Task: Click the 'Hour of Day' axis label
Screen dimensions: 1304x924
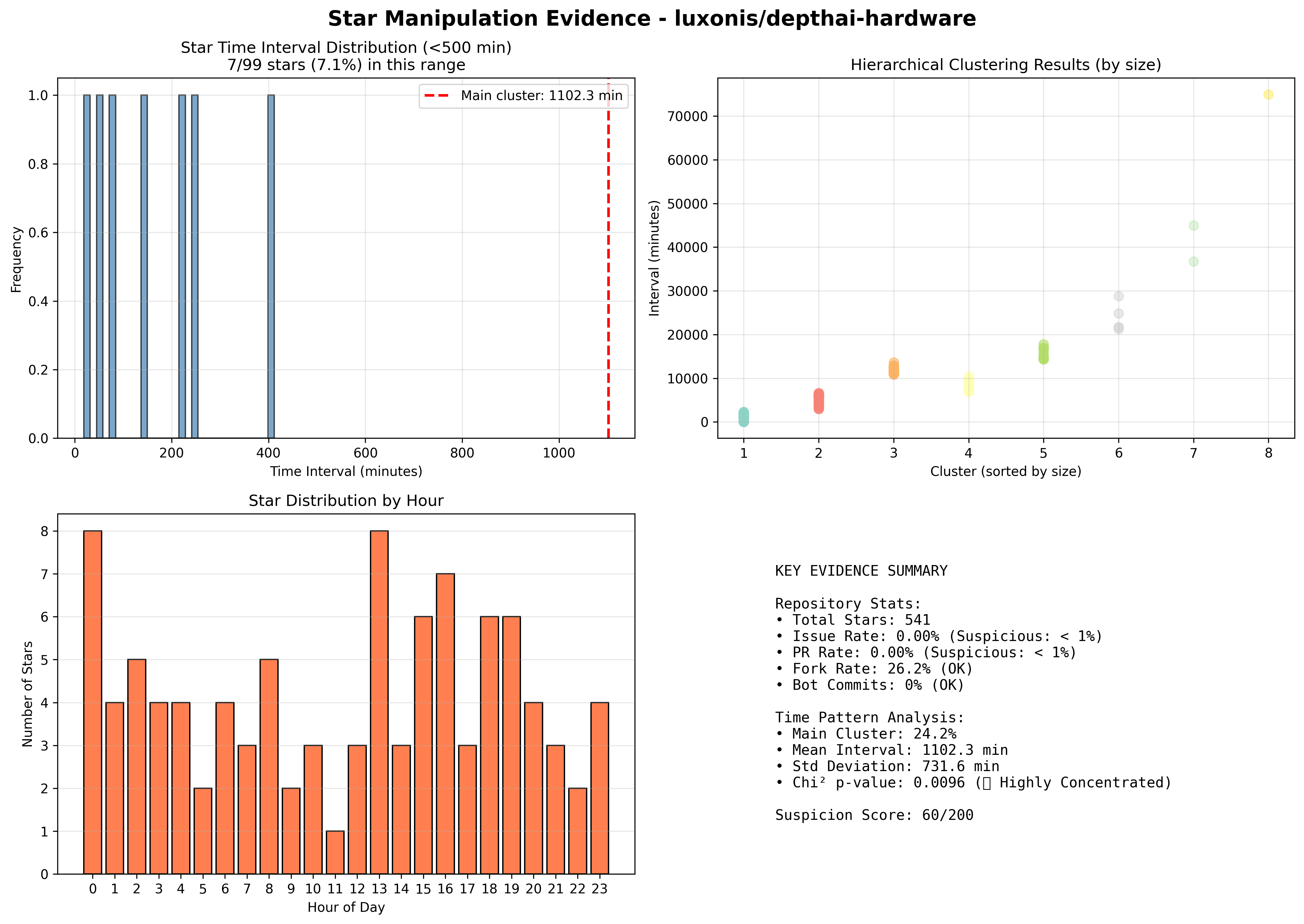Action: coord(346,907)
